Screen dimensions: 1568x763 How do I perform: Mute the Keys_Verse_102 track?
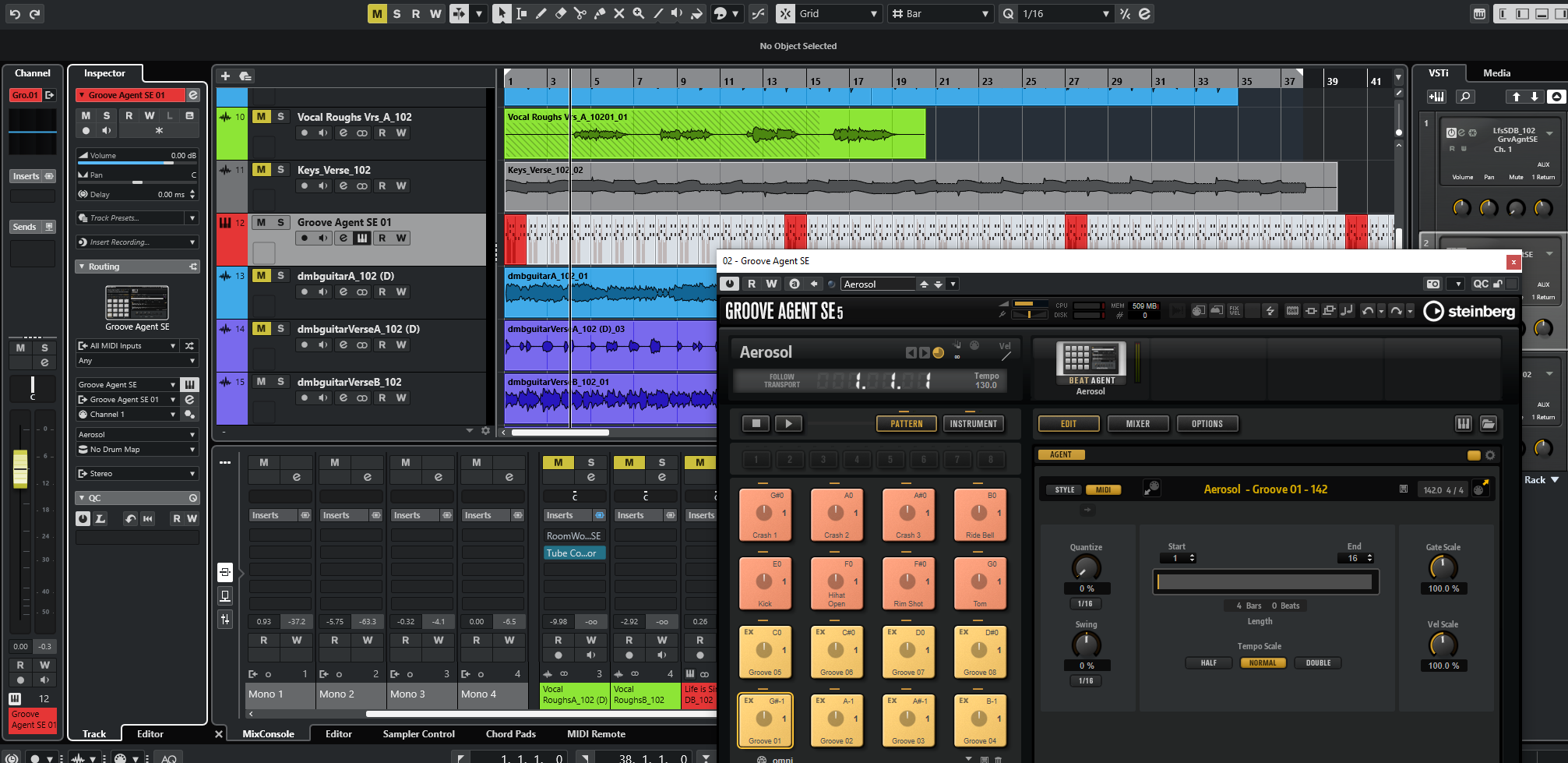click(x=262, y=170)
